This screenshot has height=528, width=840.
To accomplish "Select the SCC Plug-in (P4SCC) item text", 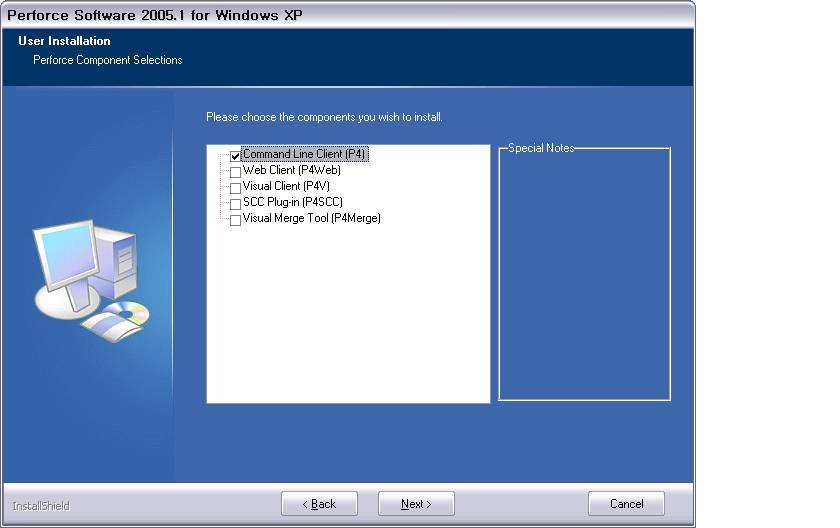I will pos(292,202).
